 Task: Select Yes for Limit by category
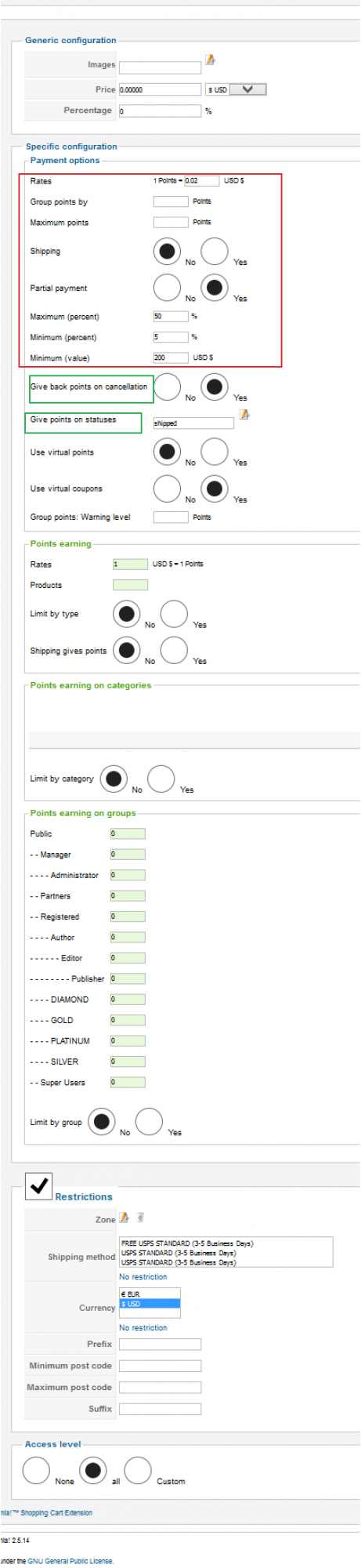coord(161,779)
